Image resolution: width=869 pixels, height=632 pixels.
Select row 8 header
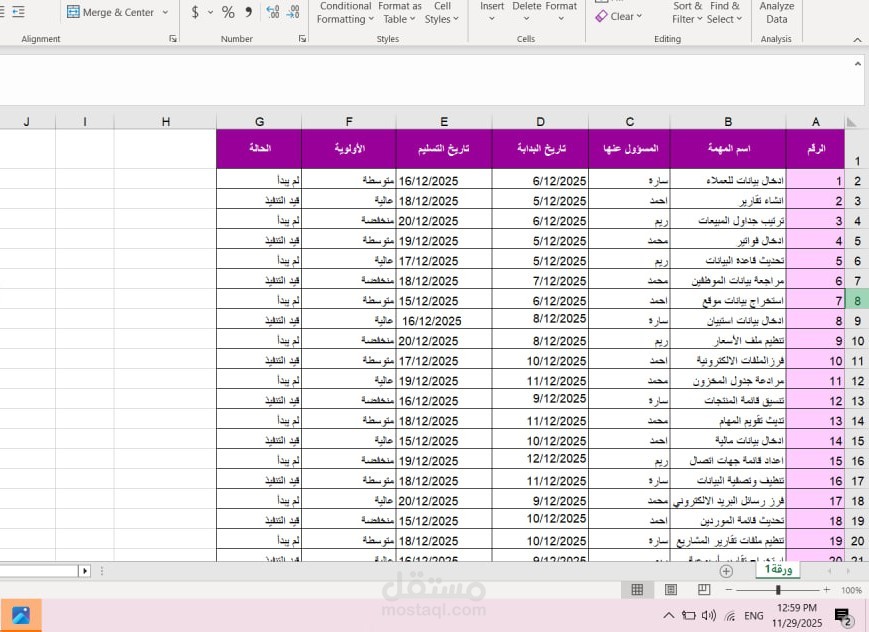tap(857, 300)
